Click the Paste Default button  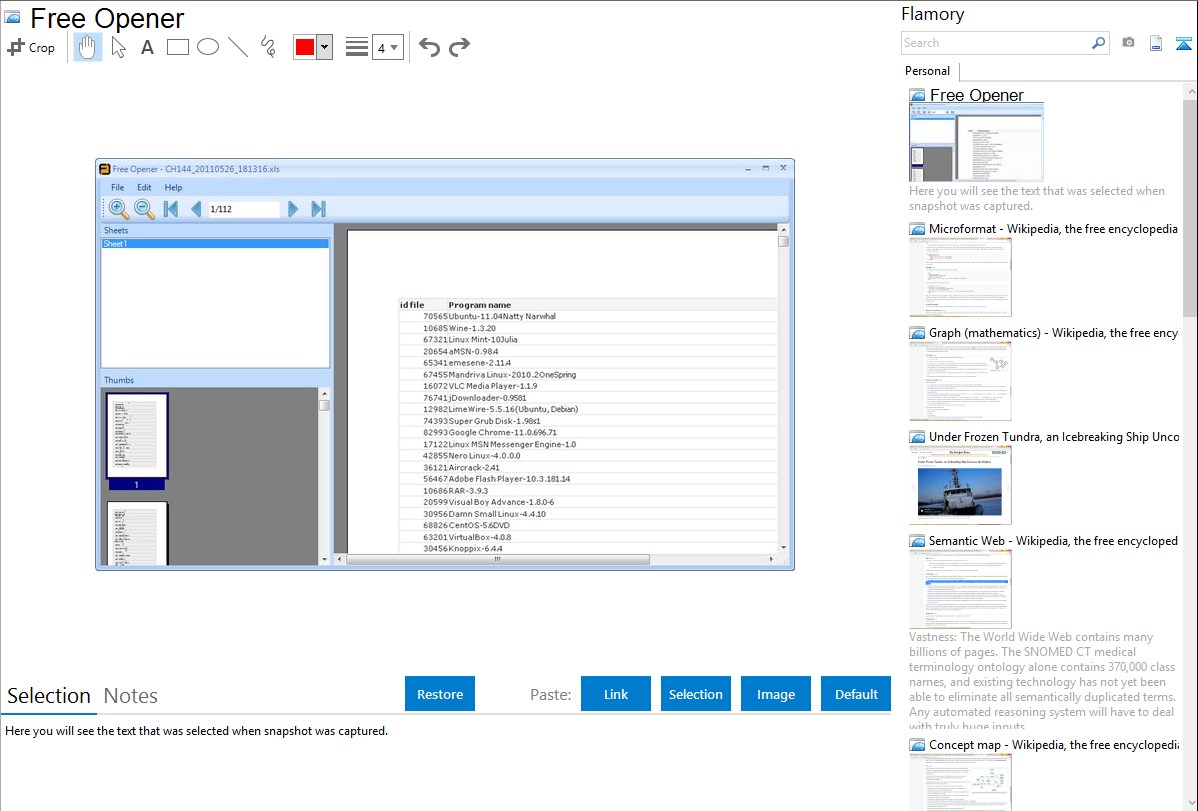[x=856, y=694]
